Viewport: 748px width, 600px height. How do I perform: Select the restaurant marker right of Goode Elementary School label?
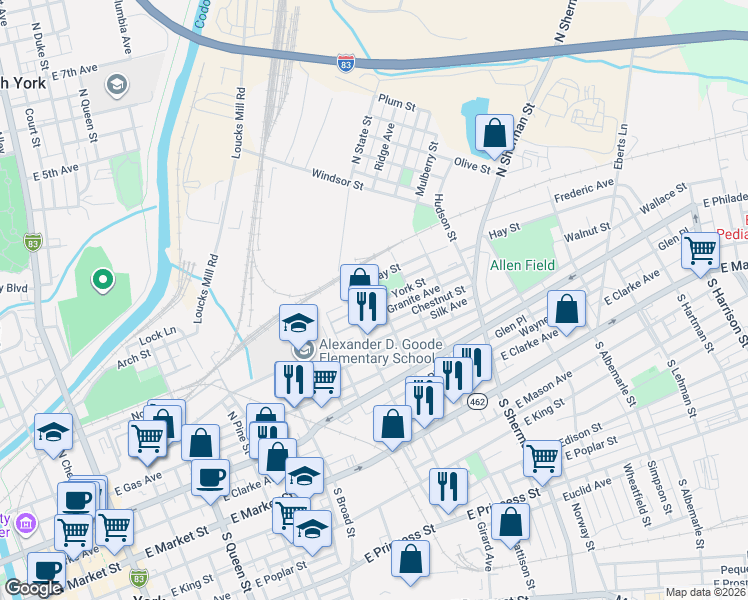click(x=472, y=363)
